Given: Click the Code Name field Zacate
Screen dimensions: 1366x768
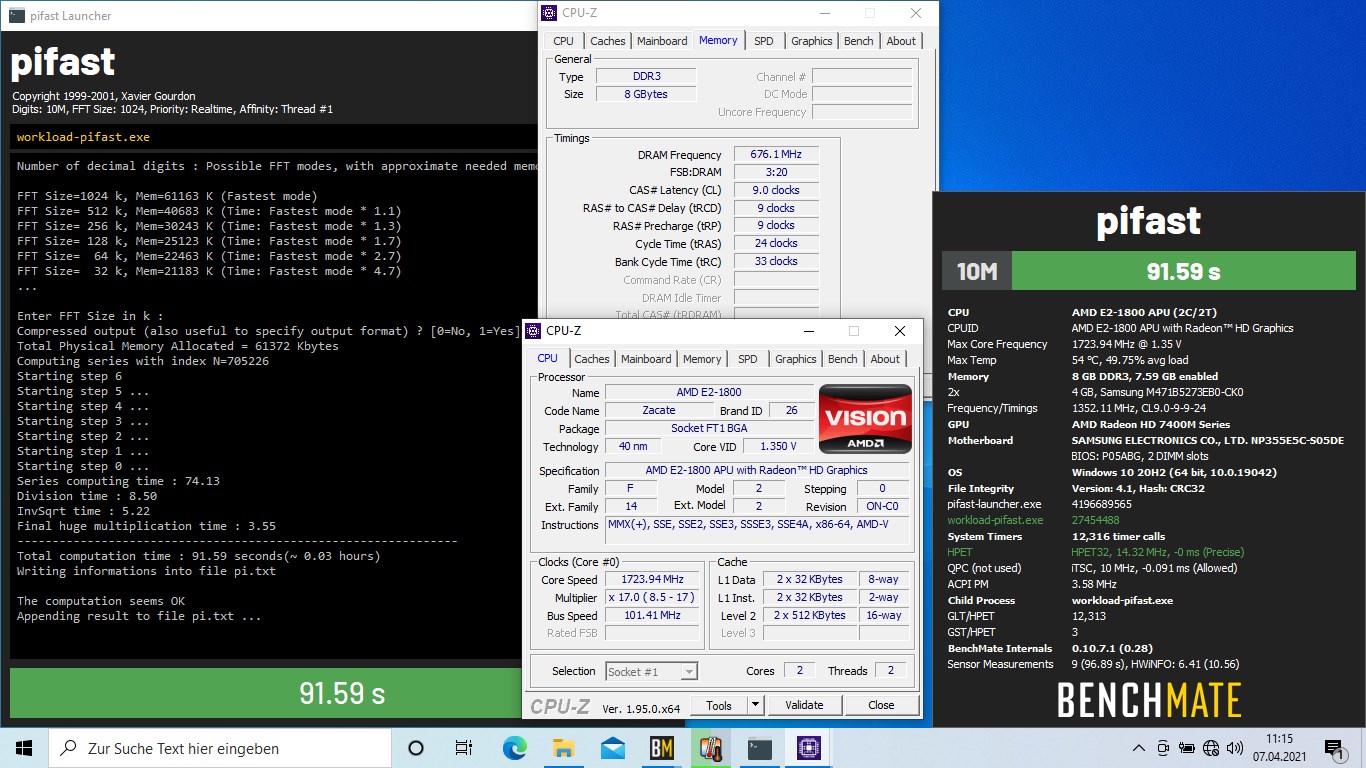Looking at the screenshot, I should (658, 410).
